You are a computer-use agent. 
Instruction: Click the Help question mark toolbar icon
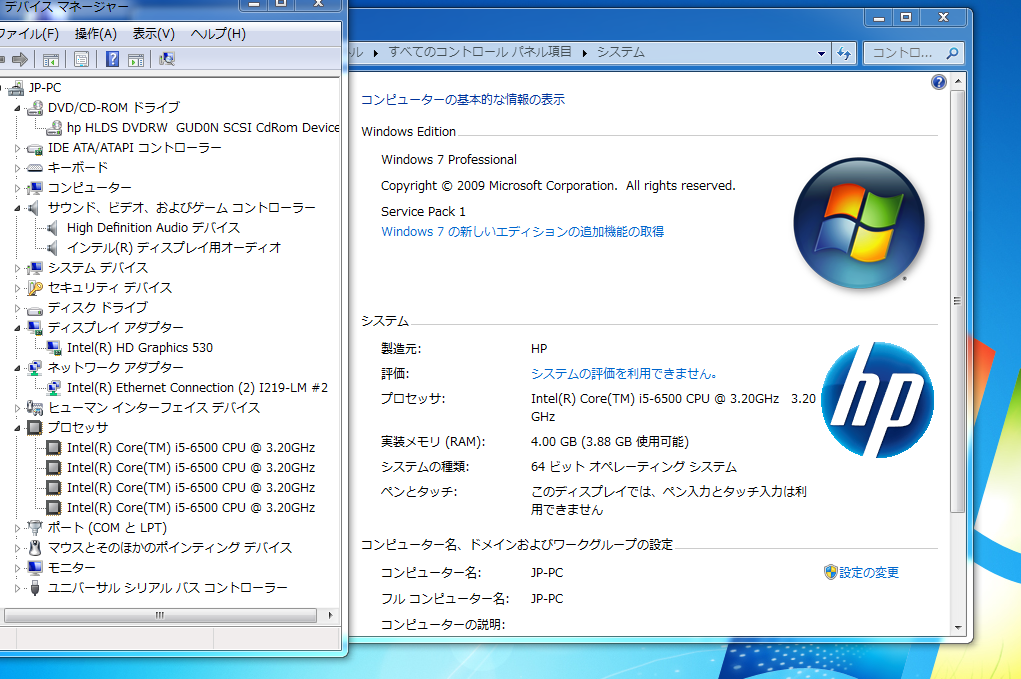tap(110, 58)
